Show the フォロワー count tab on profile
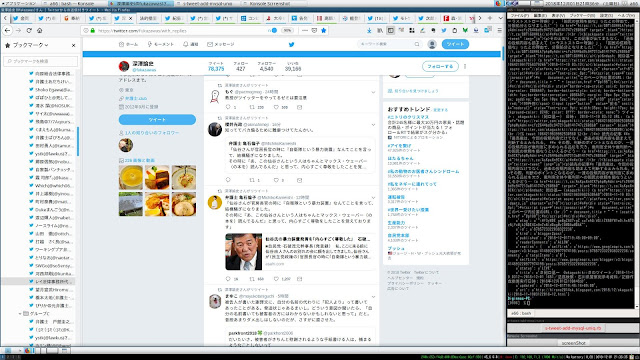 pos(267,67)
